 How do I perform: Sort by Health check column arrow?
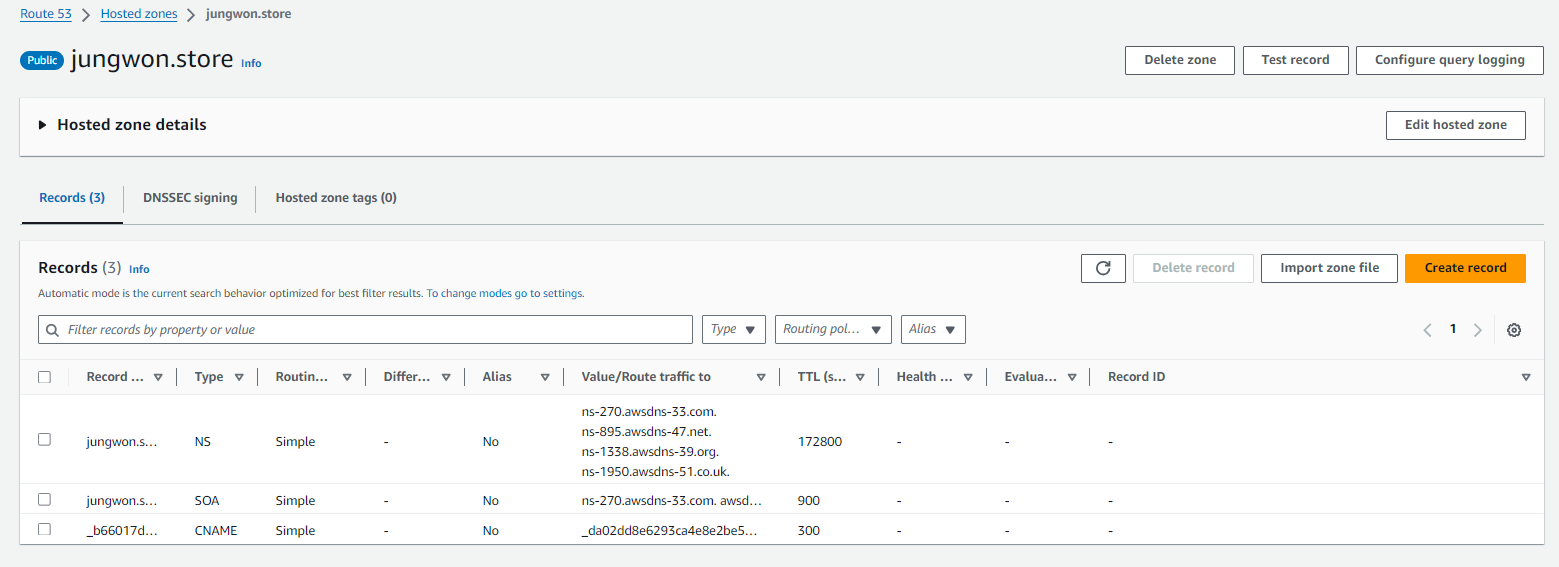pyautogui.click(x=968, y=377)
